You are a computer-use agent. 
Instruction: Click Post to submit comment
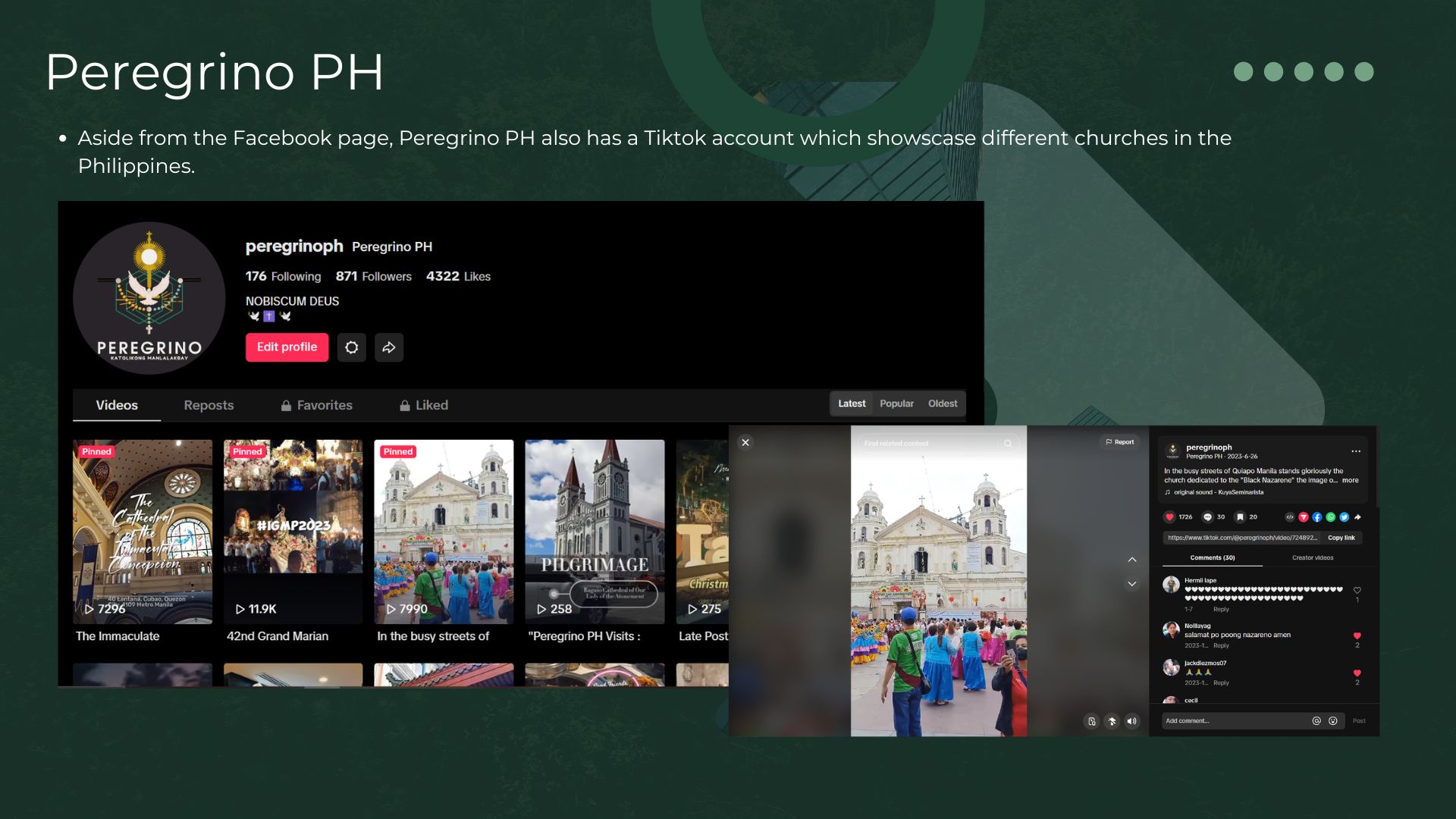click(x=1359, y=721)
